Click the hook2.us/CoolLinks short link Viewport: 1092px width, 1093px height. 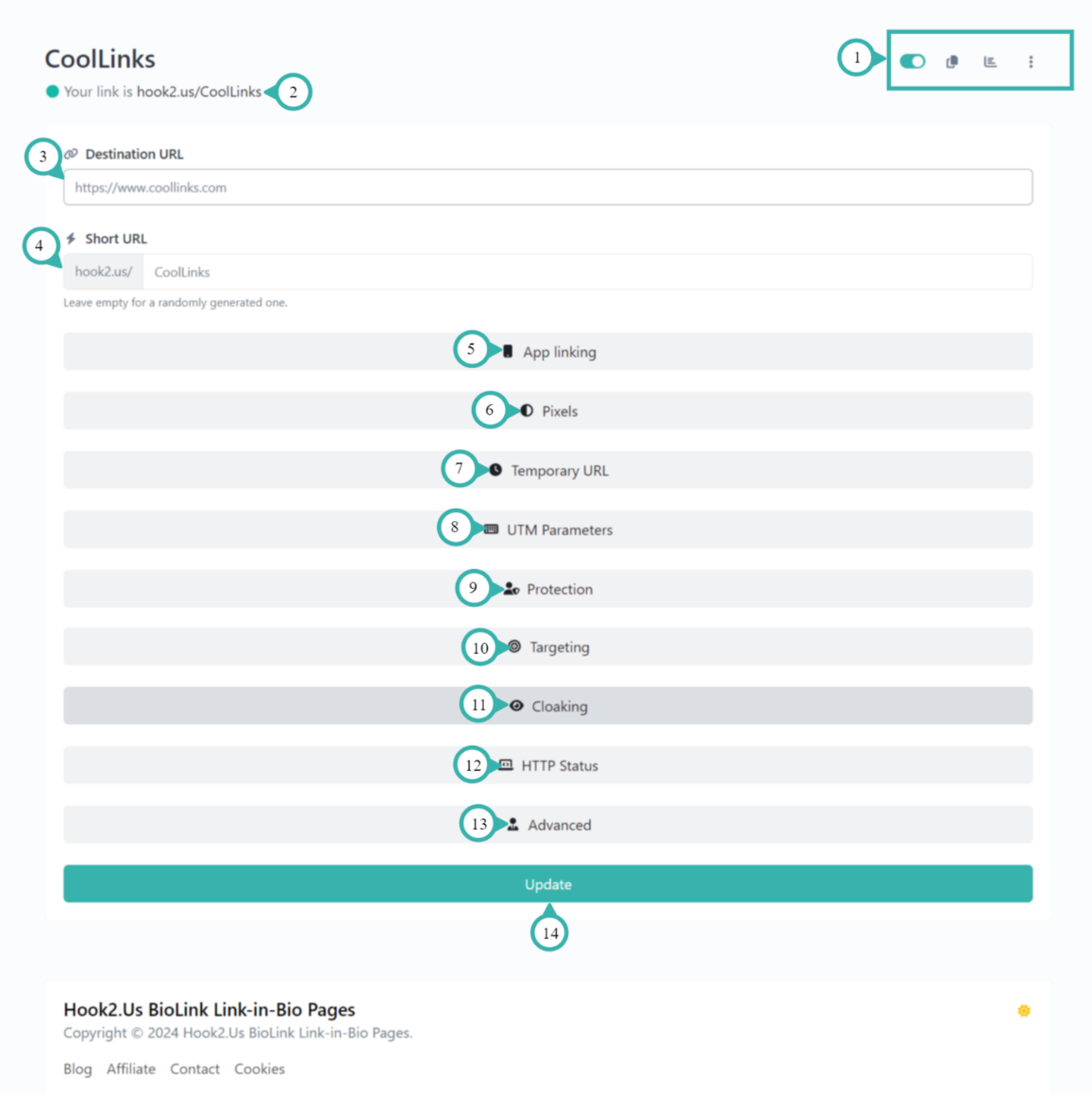198,92
